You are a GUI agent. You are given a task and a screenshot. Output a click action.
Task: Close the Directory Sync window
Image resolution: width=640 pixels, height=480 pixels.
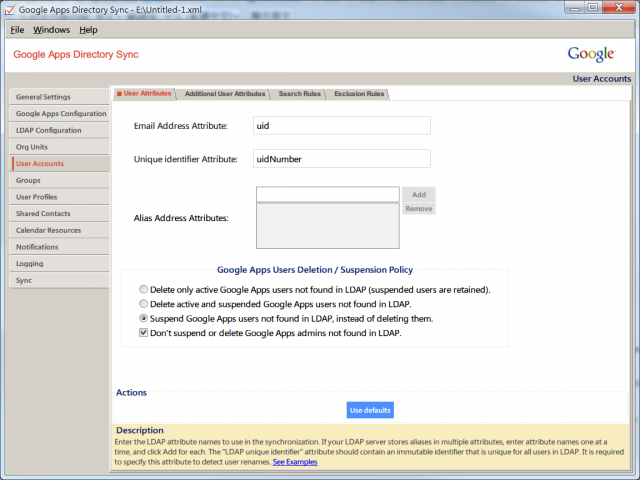pos(619,7)
